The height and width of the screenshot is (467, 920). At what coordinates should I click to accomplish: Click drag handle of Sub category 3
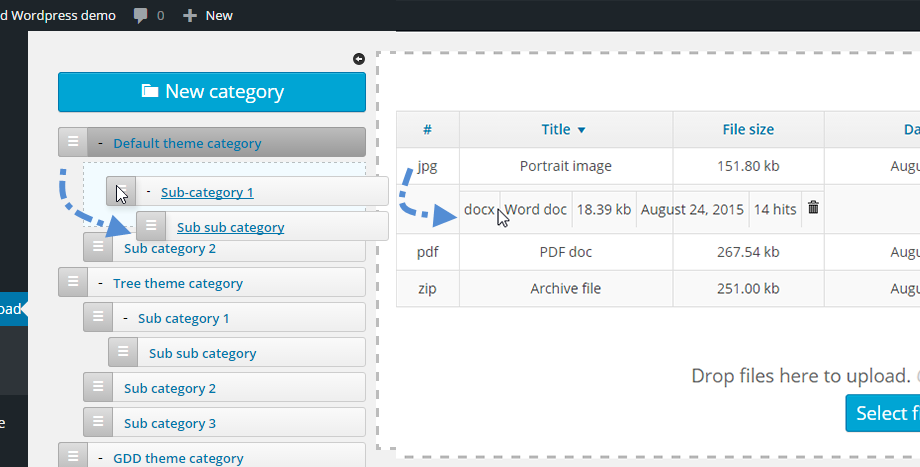point(97,423)
